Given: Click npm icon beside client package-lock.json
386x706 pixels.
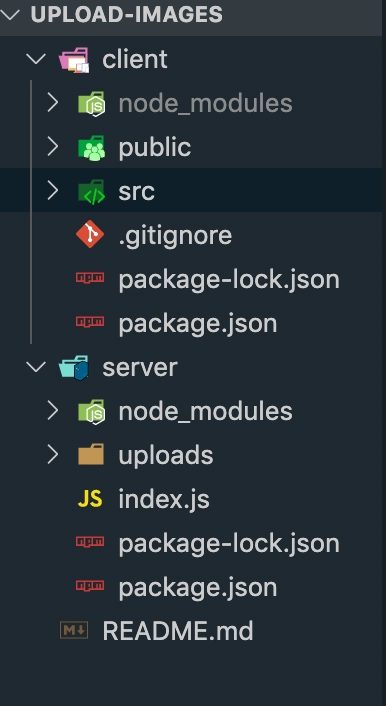Looking at the screenshot, I should click(x=90, y=278).
